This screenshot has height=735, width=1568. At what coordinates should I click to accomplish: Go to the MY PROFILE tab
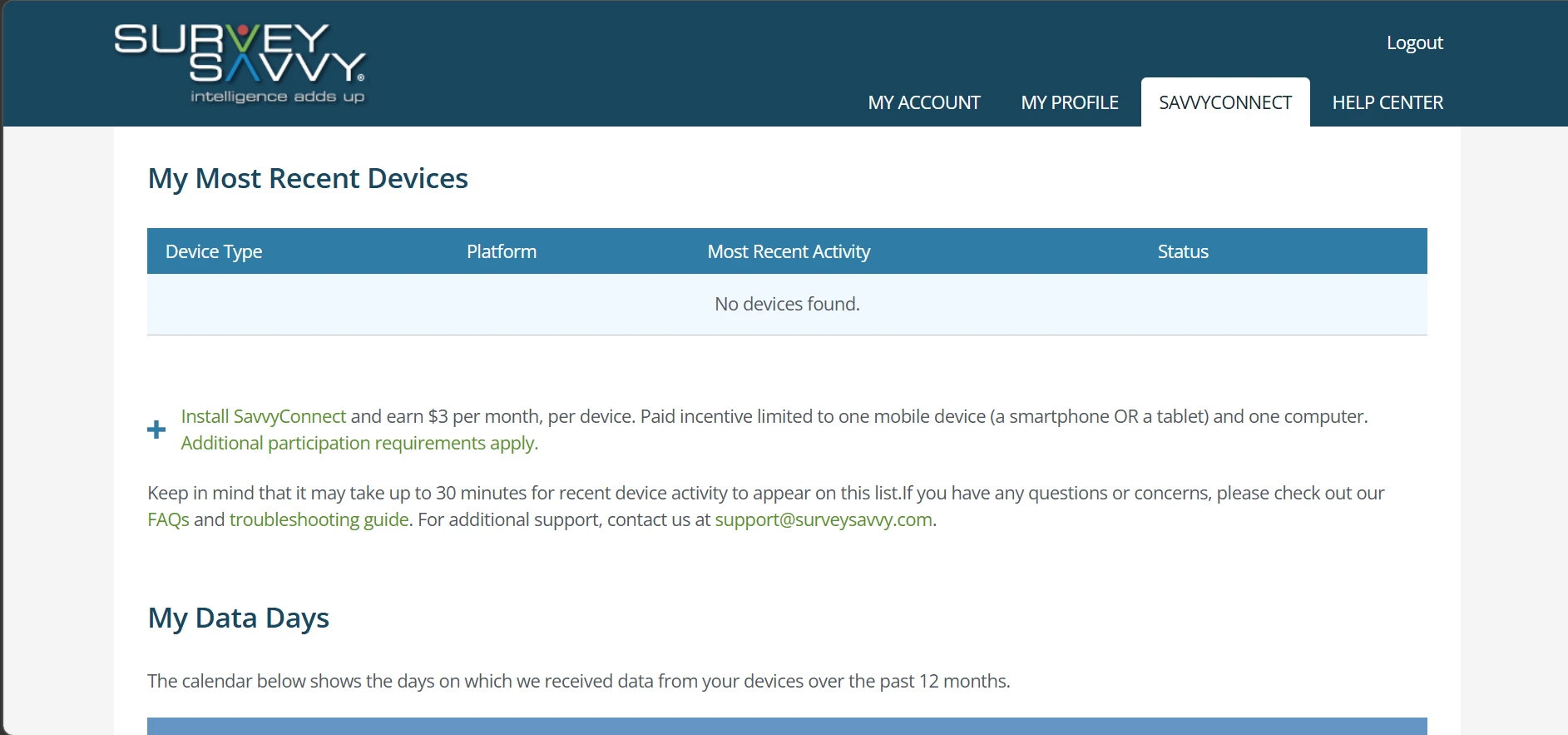[1069, 102]
